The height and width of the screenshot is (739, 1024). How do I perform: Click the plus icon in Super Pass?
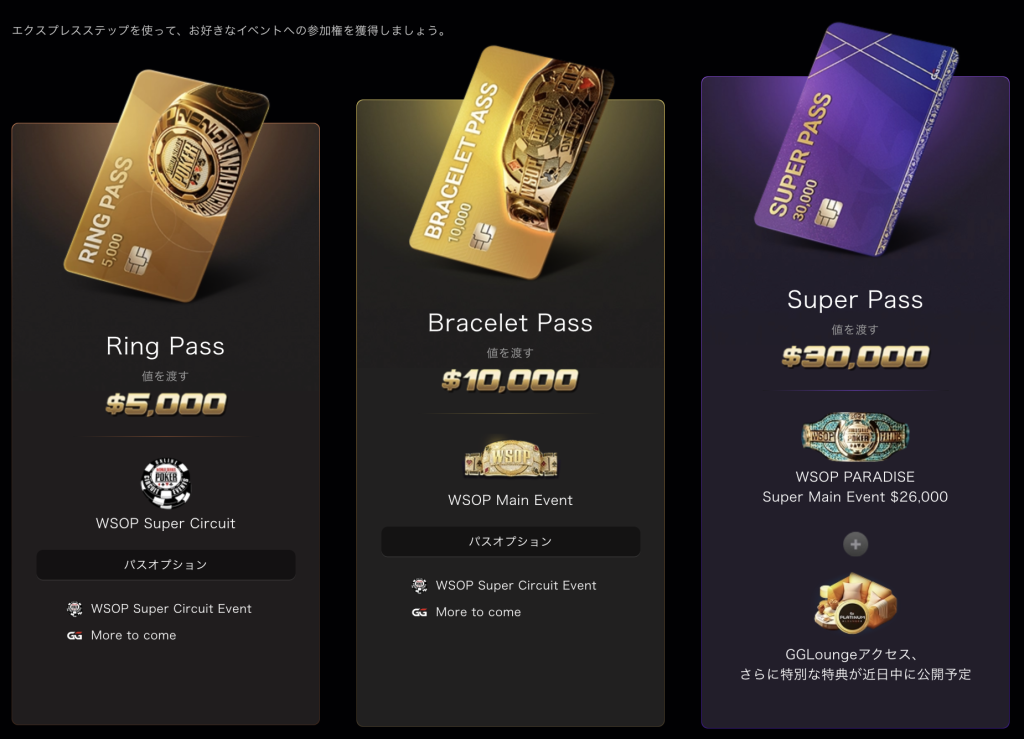point(856,544)
